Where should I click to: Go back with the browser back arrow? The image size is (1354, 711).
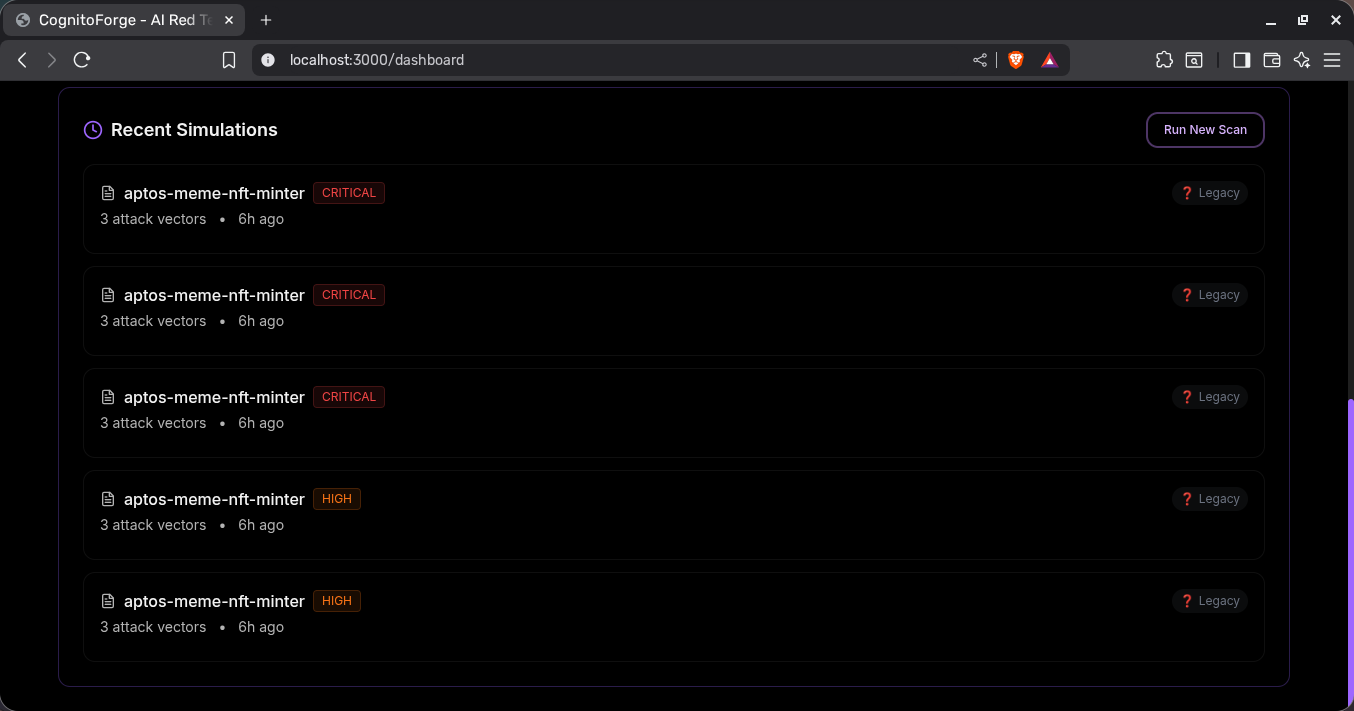[x=22, y=60]
